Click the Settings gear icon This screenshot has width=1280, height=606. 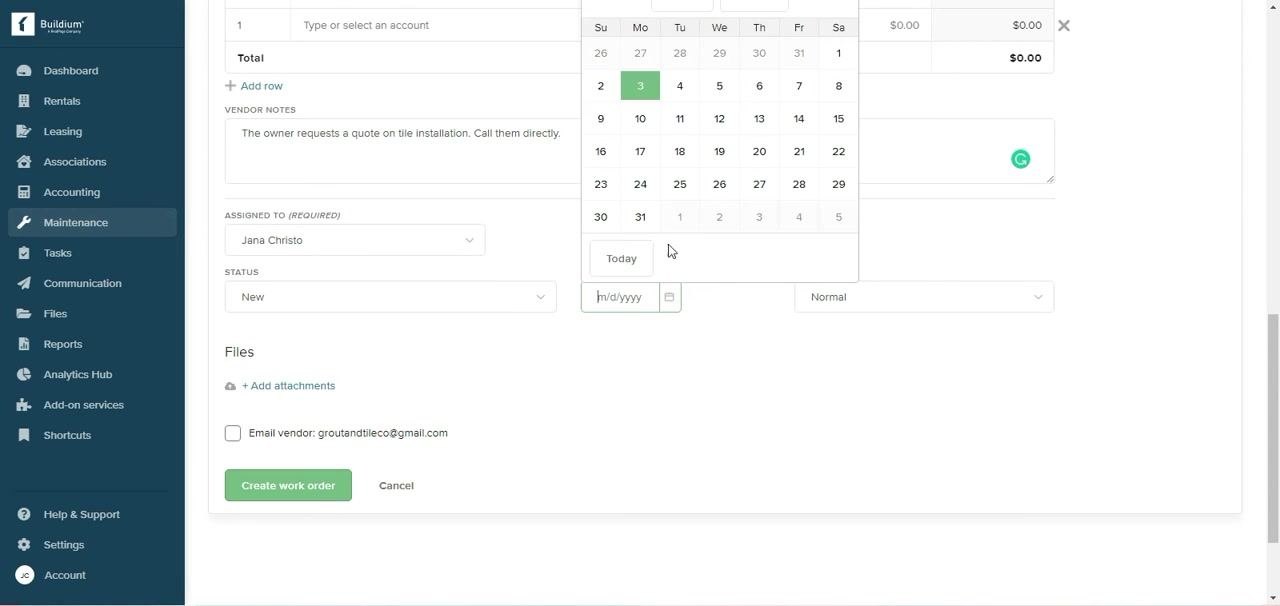point(24,545)
